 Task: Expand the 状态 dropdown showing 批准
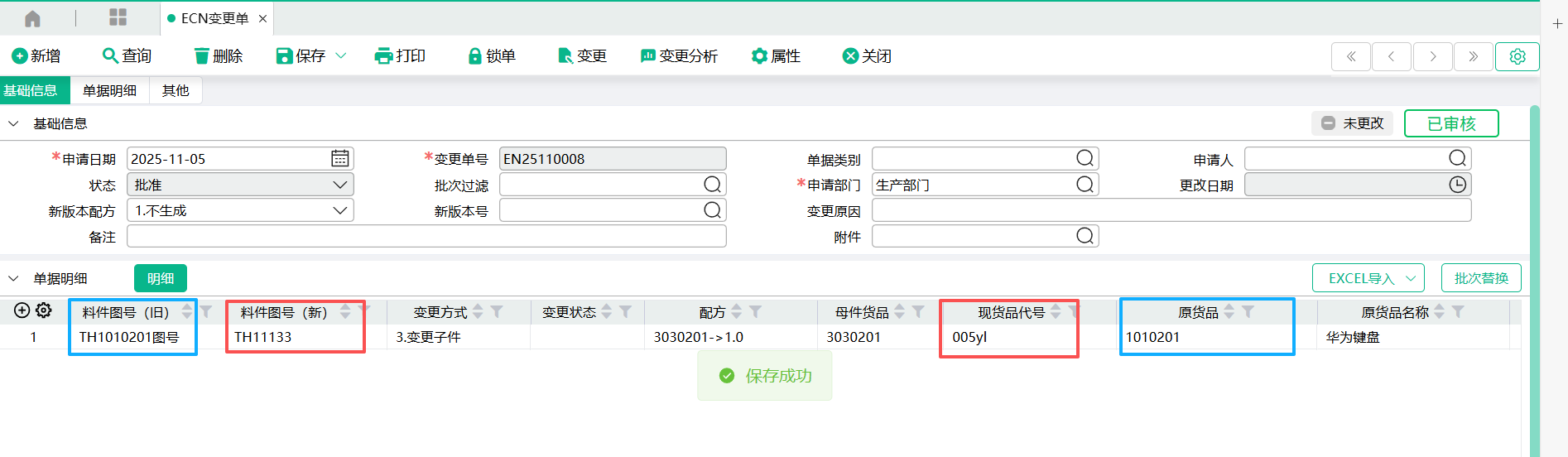pyautogui.click(x=339, y=185)
